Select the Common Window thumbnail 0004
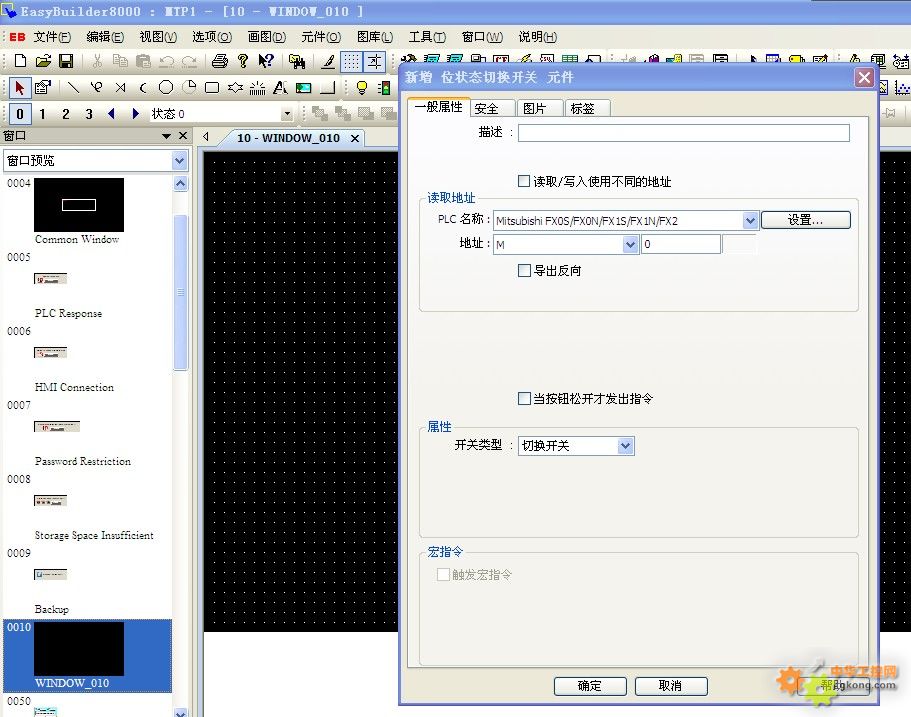 [x=79, y=205]
